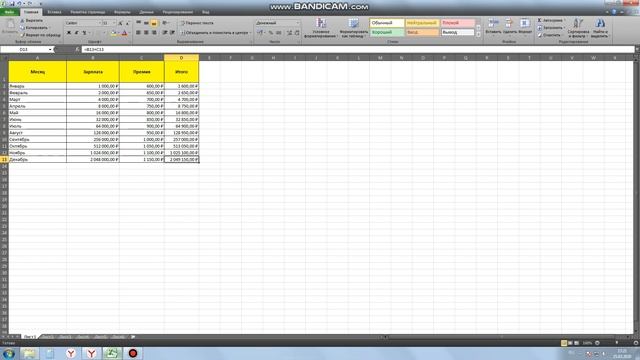Viewport: 640px width, 360px height.
Task: Increase the font size
Action: [120, 23]
